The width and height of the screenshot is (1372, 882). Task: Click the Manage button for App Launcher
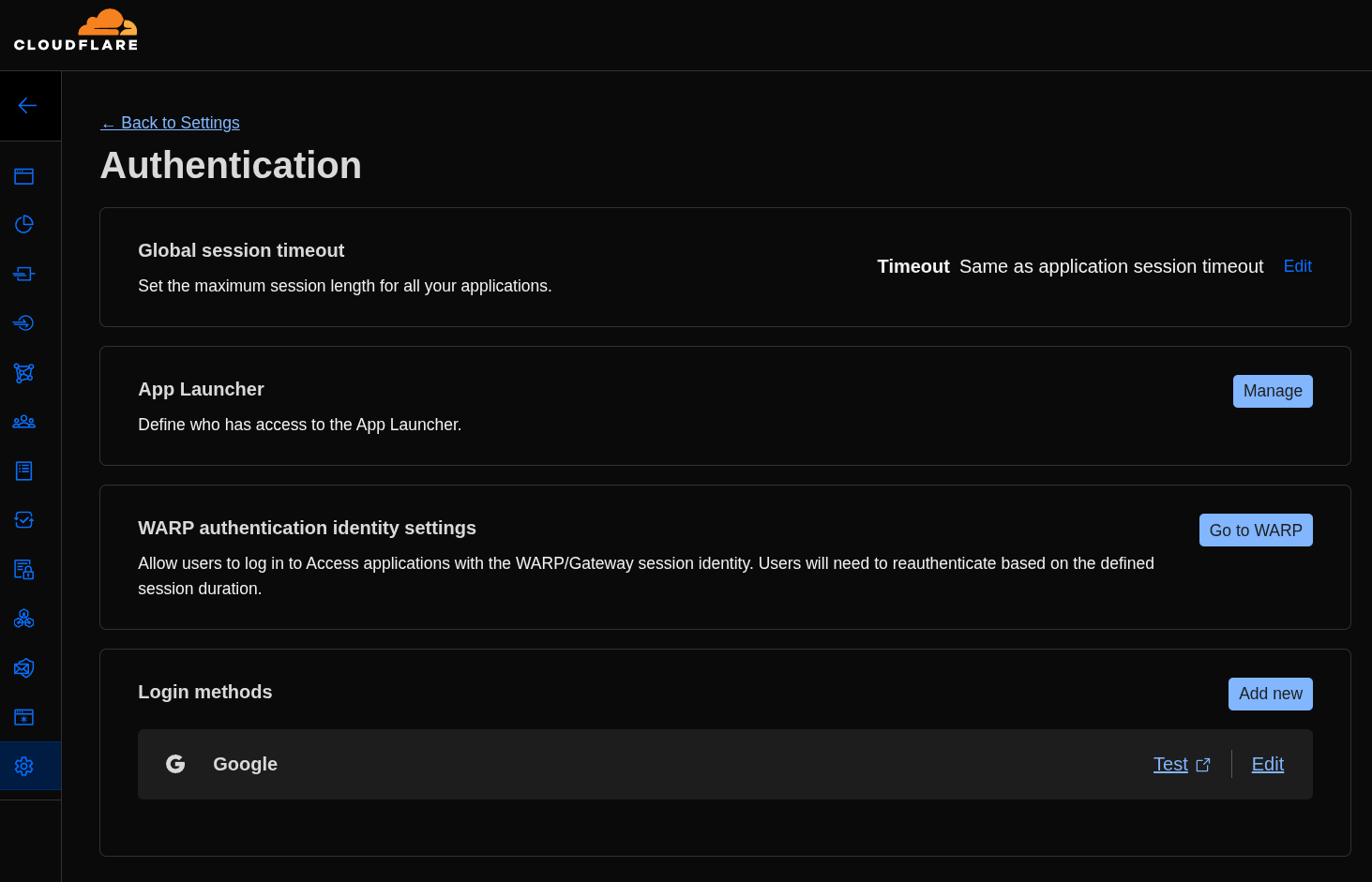coord(1273,391)
